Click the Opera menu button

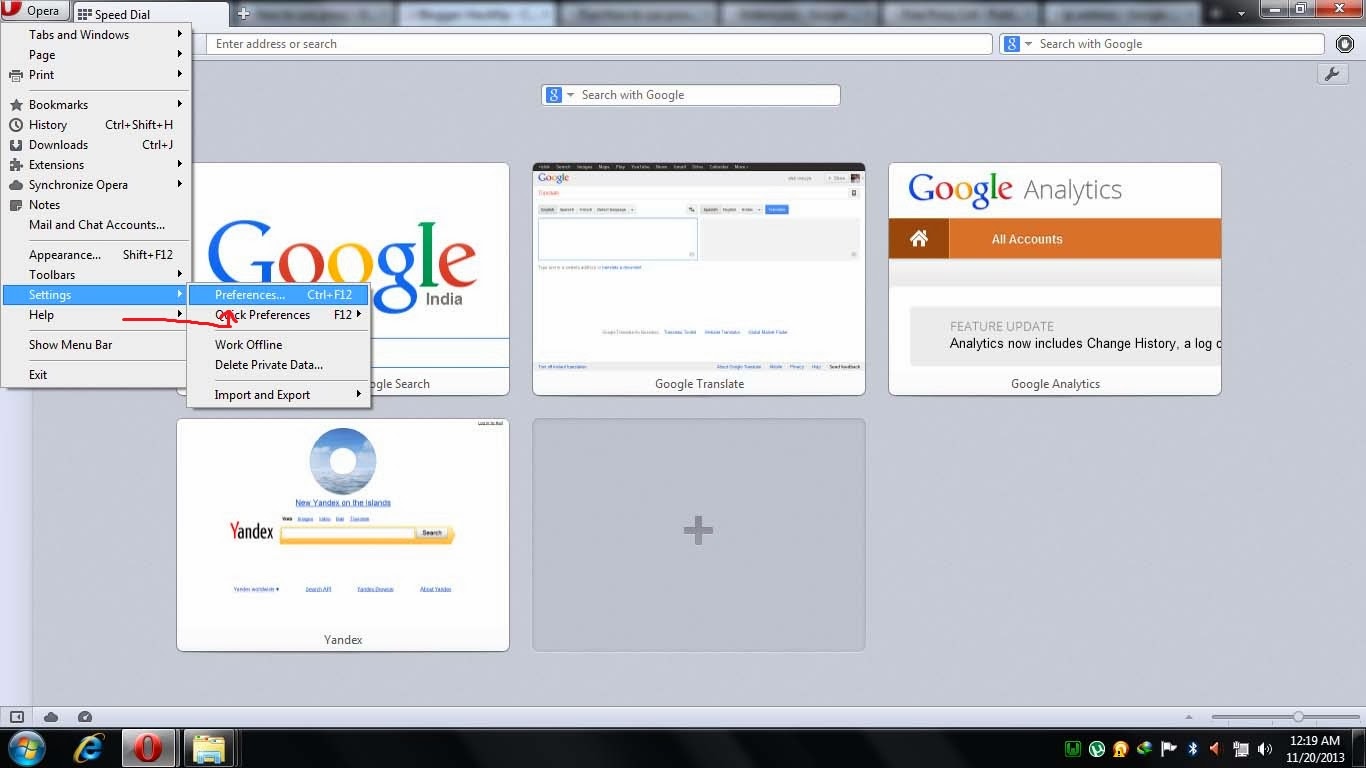35,11
